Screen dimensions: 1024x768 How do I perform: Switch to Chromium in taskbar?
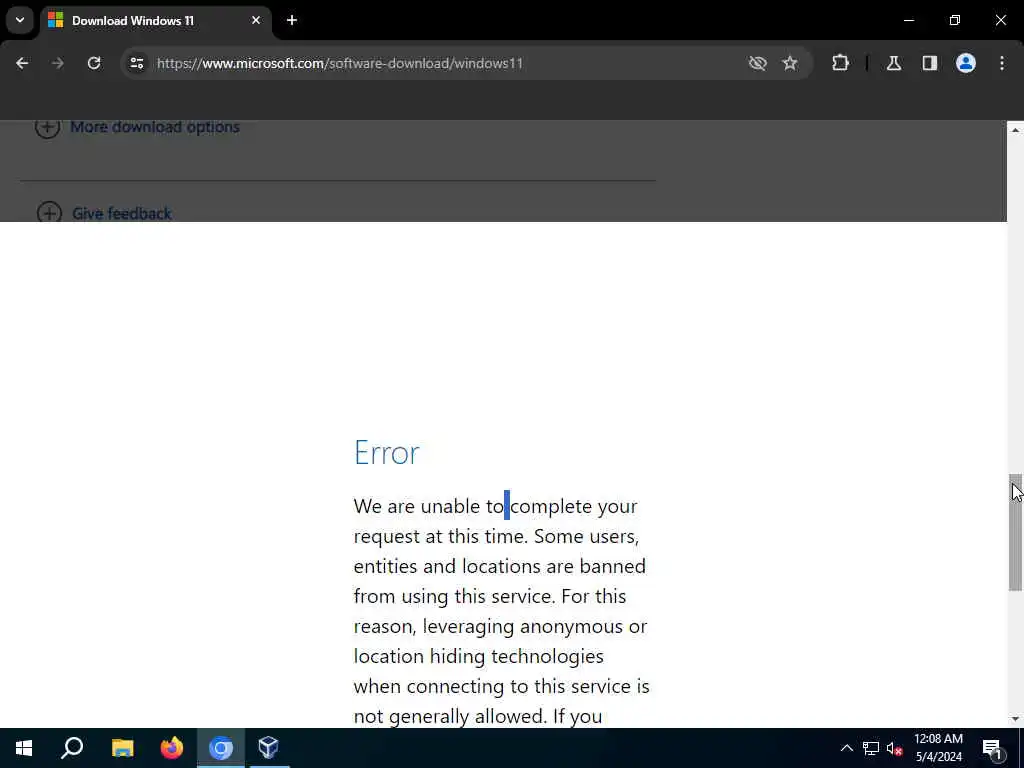click(x=221, y=748)
